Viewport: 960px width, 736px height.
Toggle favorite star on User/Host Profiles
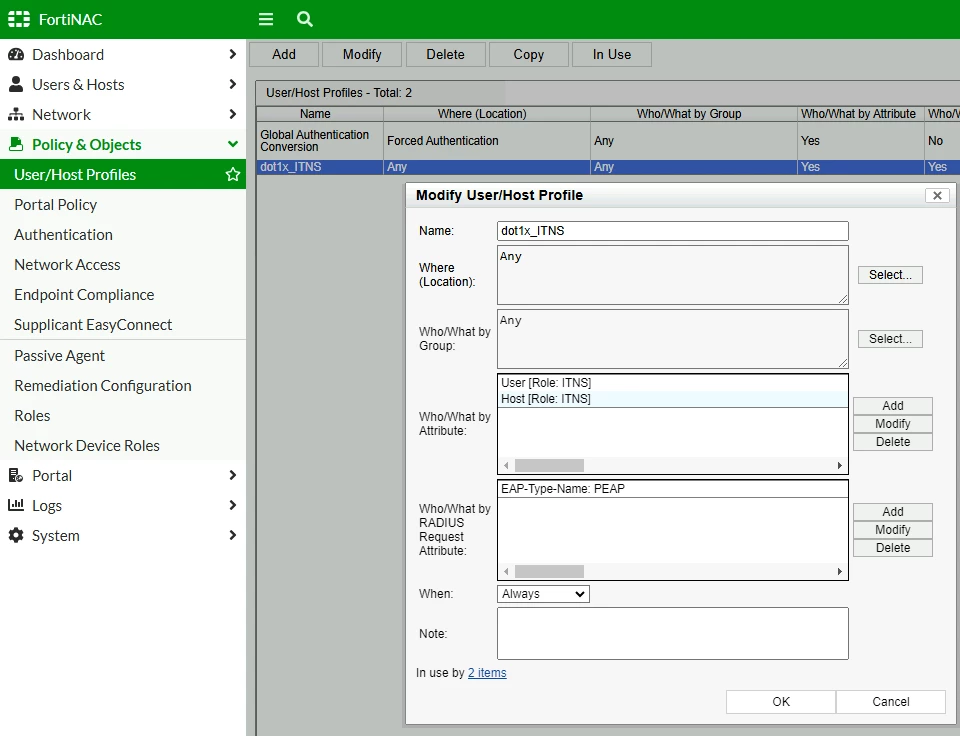[233, 175]
